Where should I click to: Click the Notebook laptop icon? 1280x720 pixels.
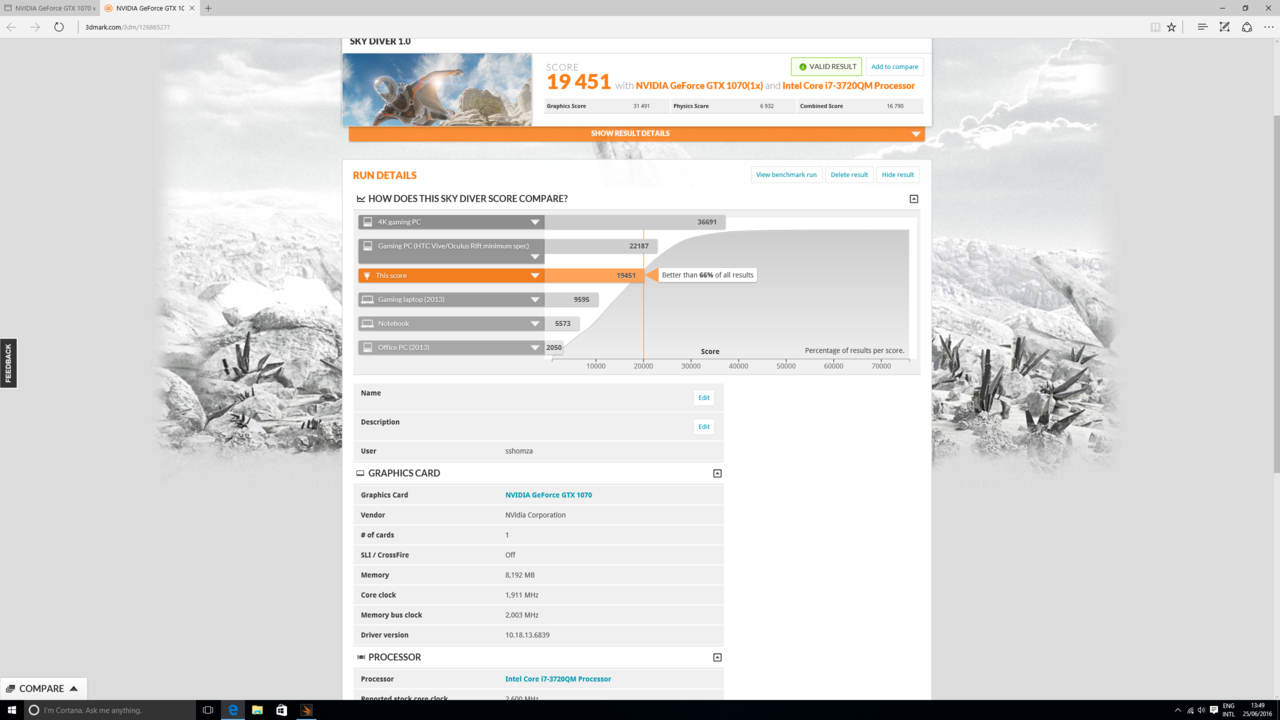click(367, 323)
